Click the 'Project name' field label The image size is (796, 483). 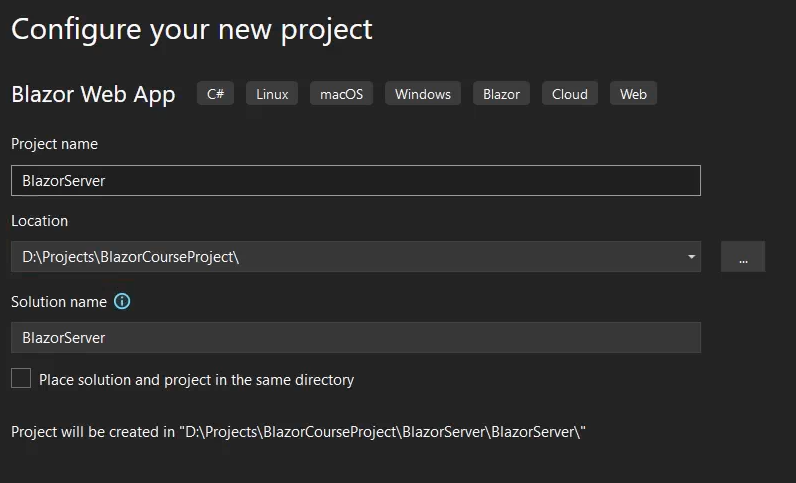[x=54, y=144]
